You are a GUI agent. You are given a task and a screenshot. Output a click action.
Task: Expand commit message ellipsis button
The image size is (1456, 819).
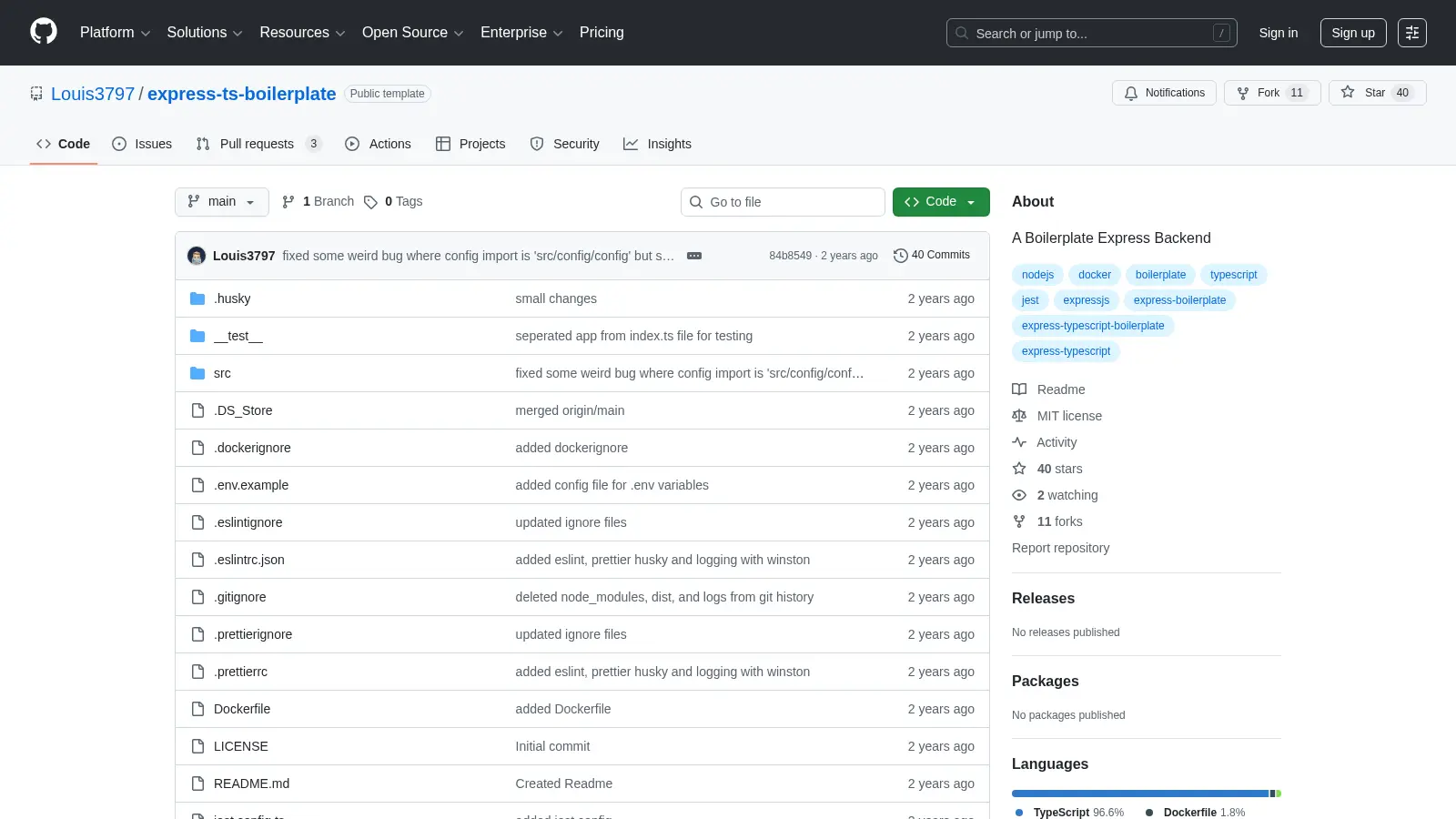pos(694,256)
